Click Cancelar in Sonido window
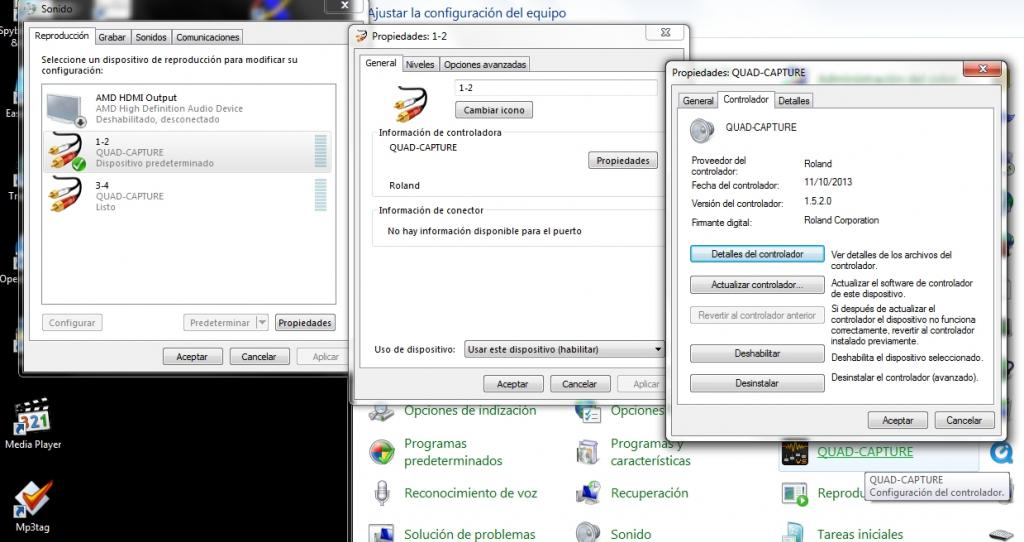1024x542 pixels. tap(259, 357)
